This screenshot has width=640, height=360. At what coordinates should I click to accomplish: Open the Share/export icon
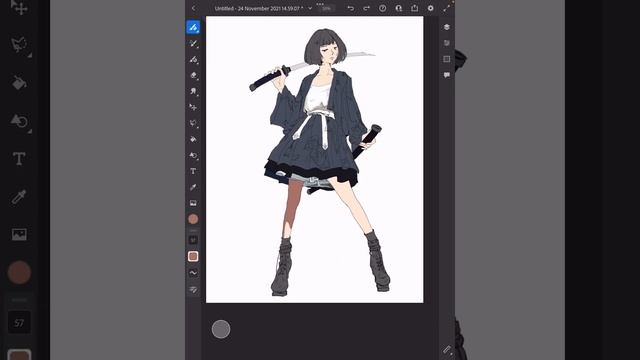415,8
